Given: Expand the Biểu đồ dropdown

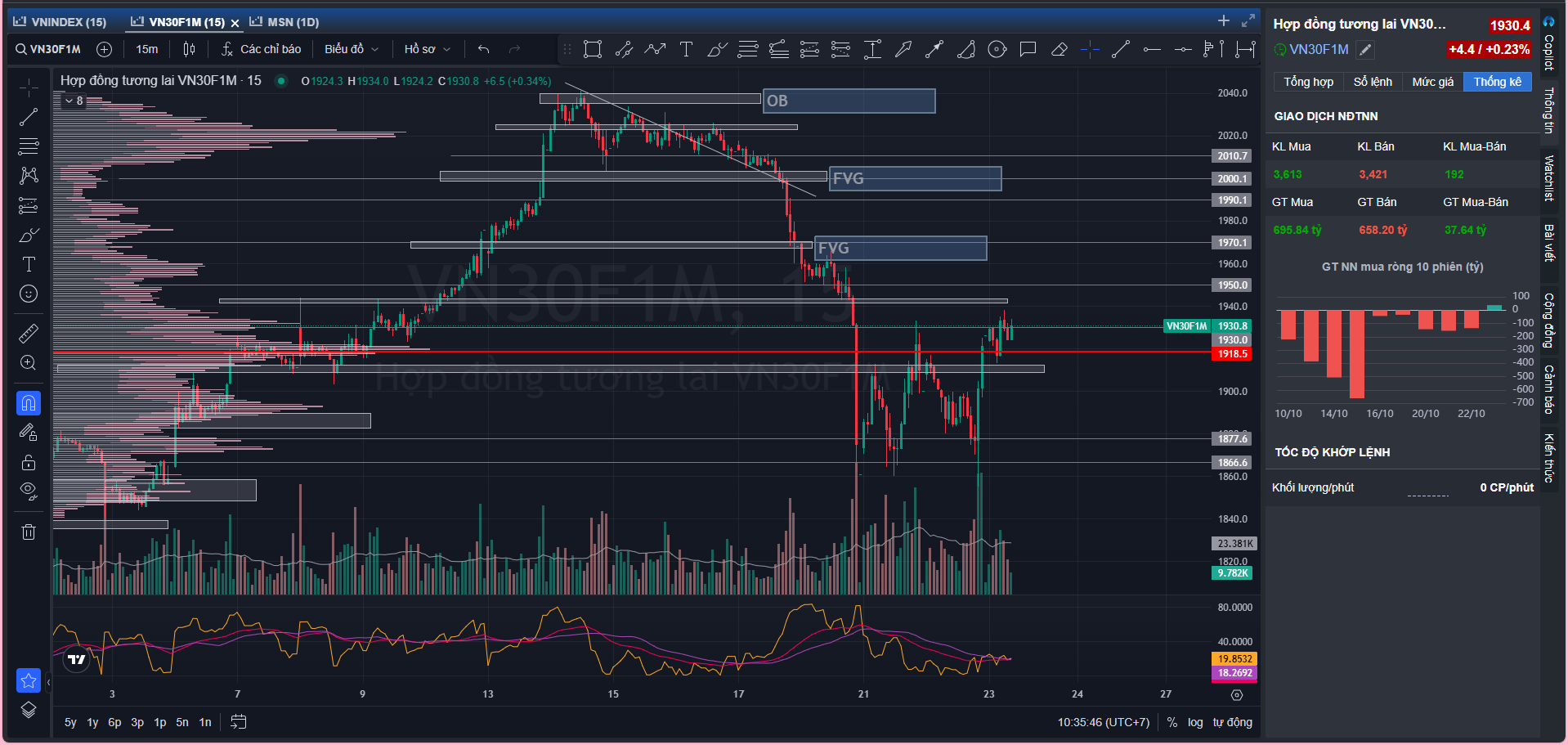Looking at the screenshot, I should tap(352, 49).
